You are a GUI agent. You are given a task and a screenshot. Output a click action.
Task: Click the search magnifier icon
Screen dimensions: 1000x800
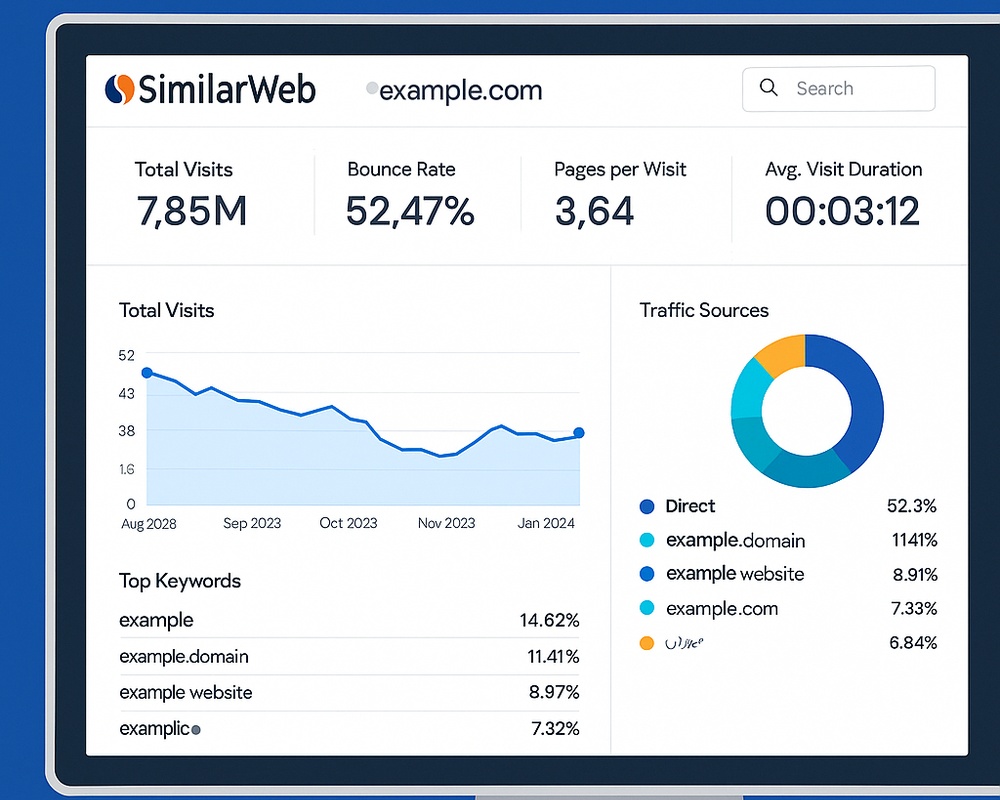(768, 88)
